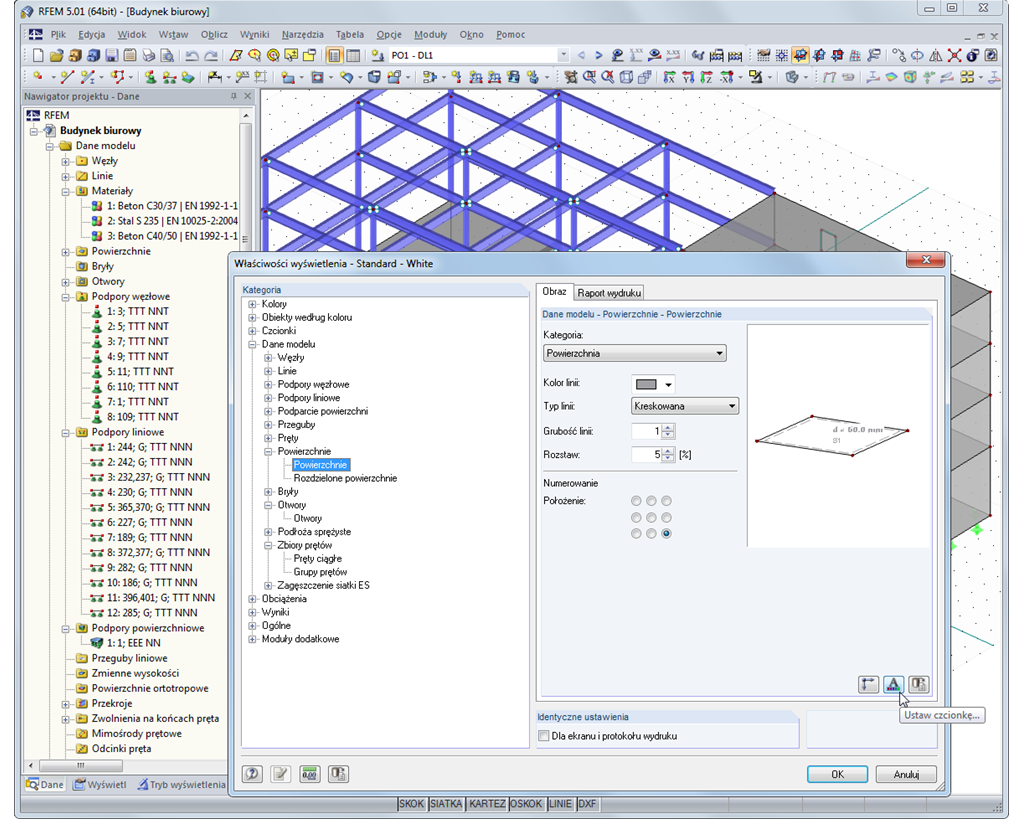
Task: Select middle-right numbering position radio
Action: pyautogui.click(x=666, y=517)
